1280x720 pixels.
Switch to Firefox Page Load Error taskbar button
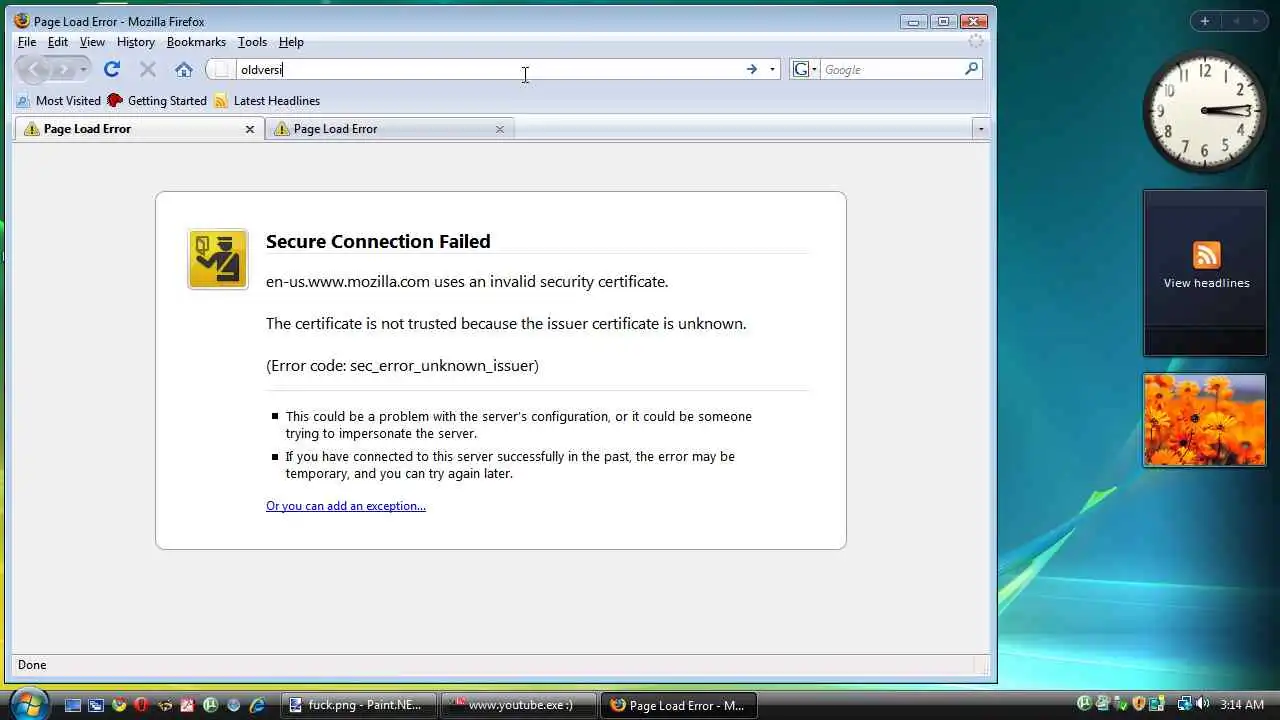(679, 705)
